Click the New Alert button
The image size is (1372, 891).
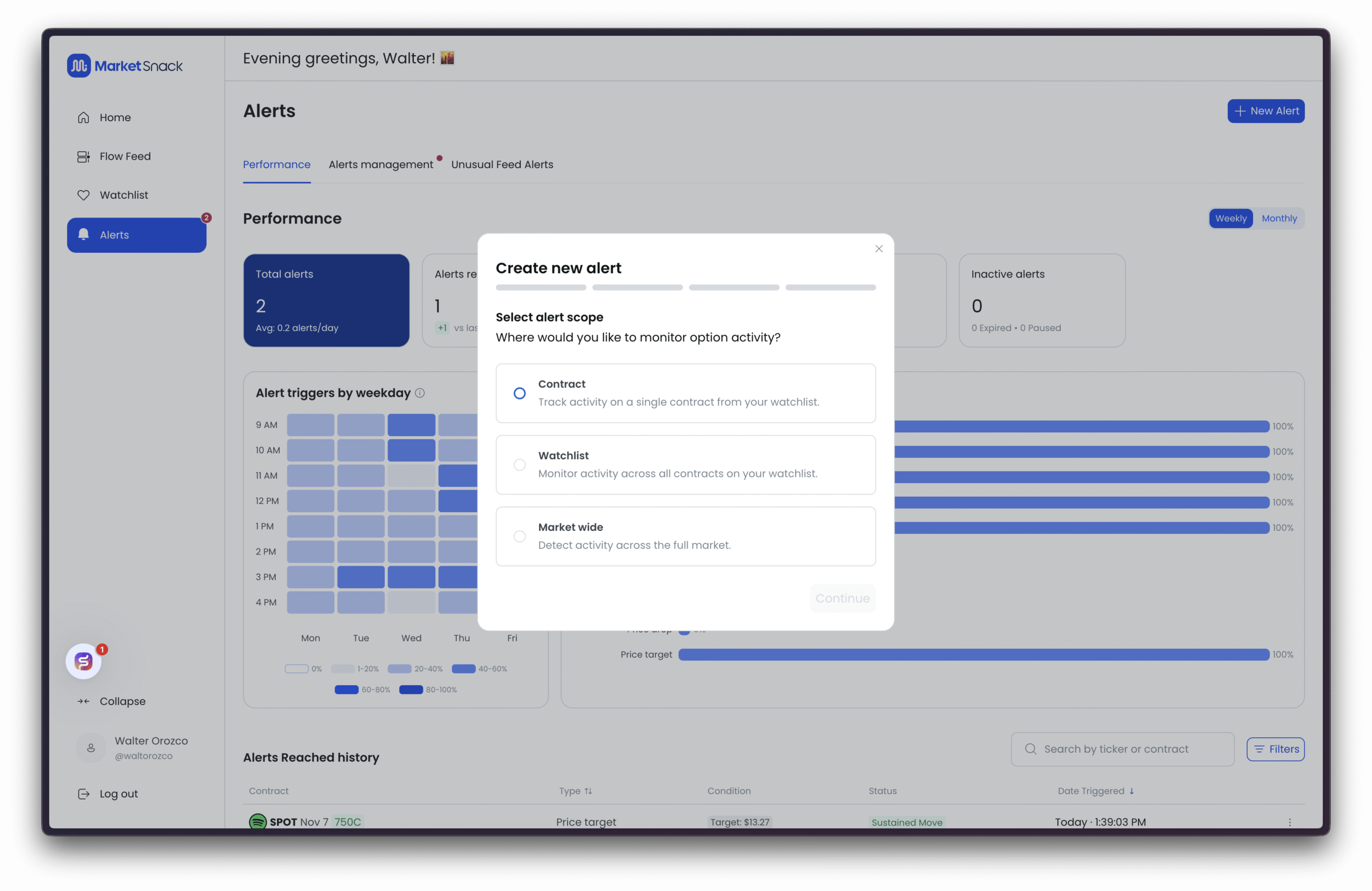click(1265, 111)
